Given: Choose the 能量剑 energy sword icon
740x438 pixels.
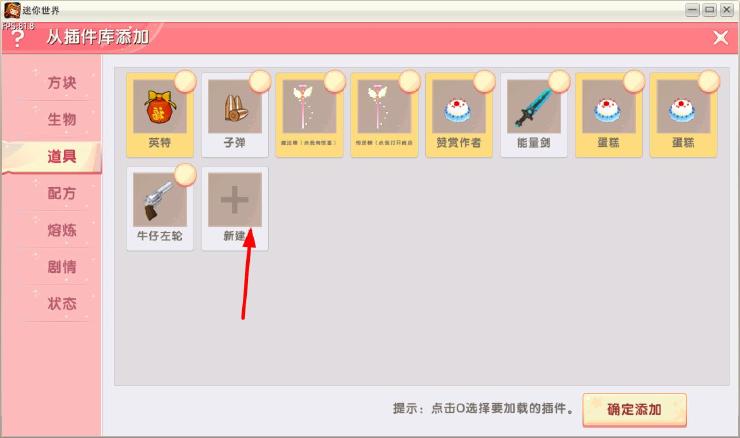Looking at the screenshot, I should click(x=534, y=106).
